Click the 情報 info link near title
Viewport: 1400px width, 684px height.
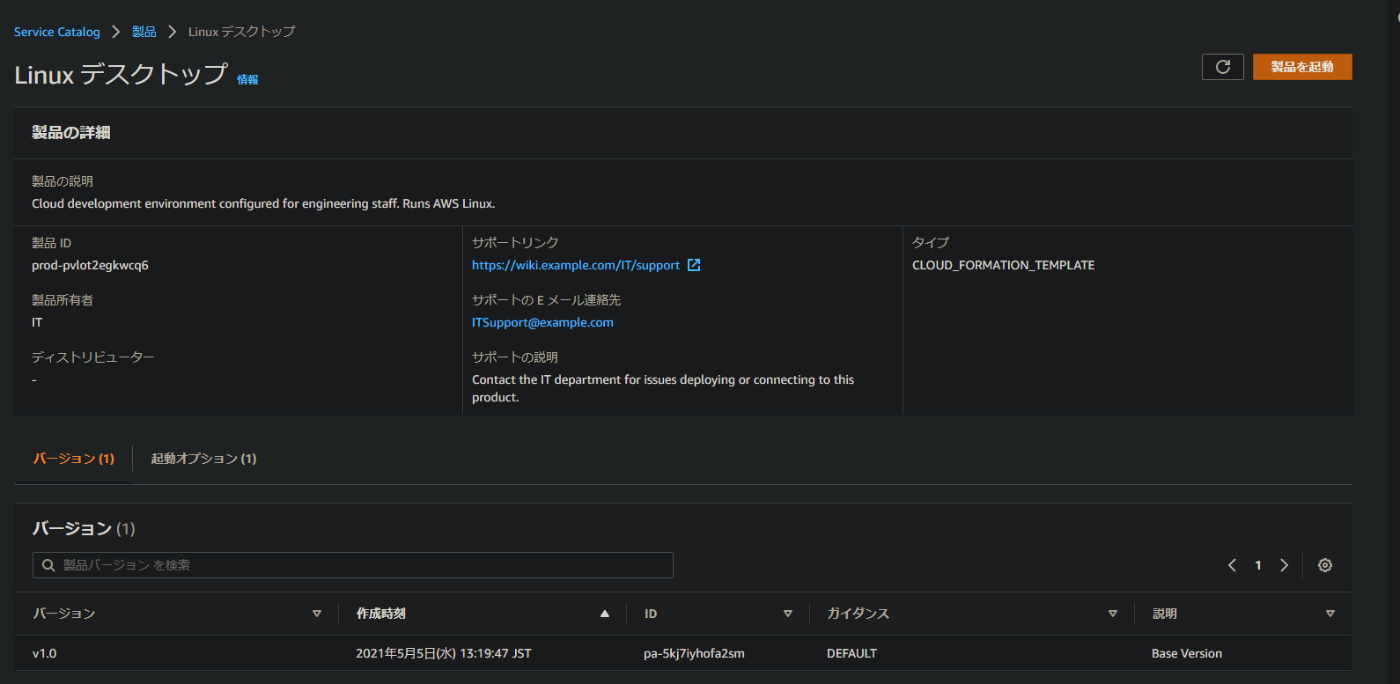pyautogui.click(x=247, y=80)
